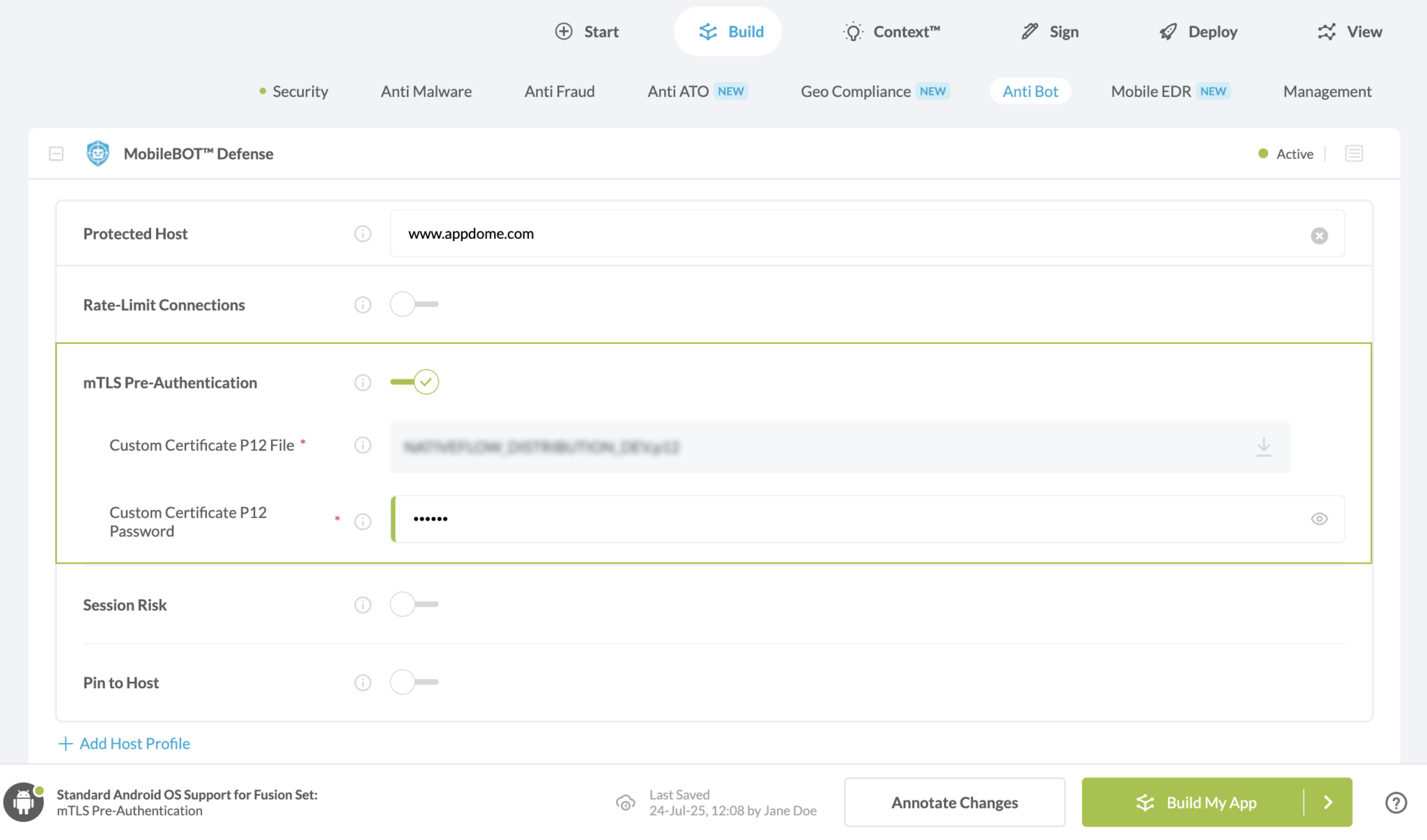Image resolution: width=1427 pixels, height=840 pixels.
Task: Clear the www.appdome.com Protected Host entry
Action: 1319,235
